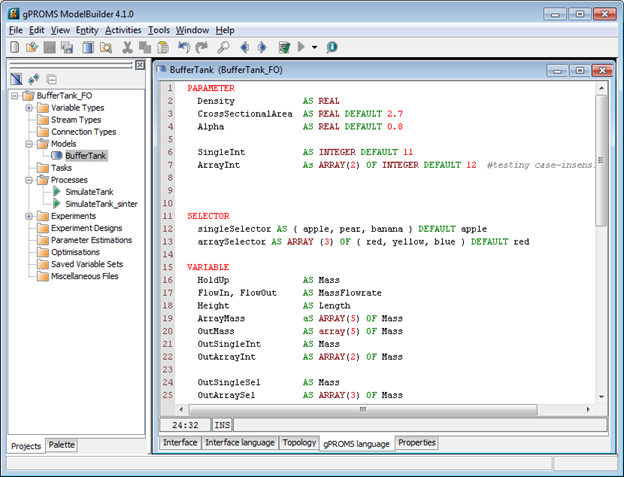This screenshot has height=477, width=624.
Task: Select the SimulateTank_sinter process
Action: [x=101, y=204]
